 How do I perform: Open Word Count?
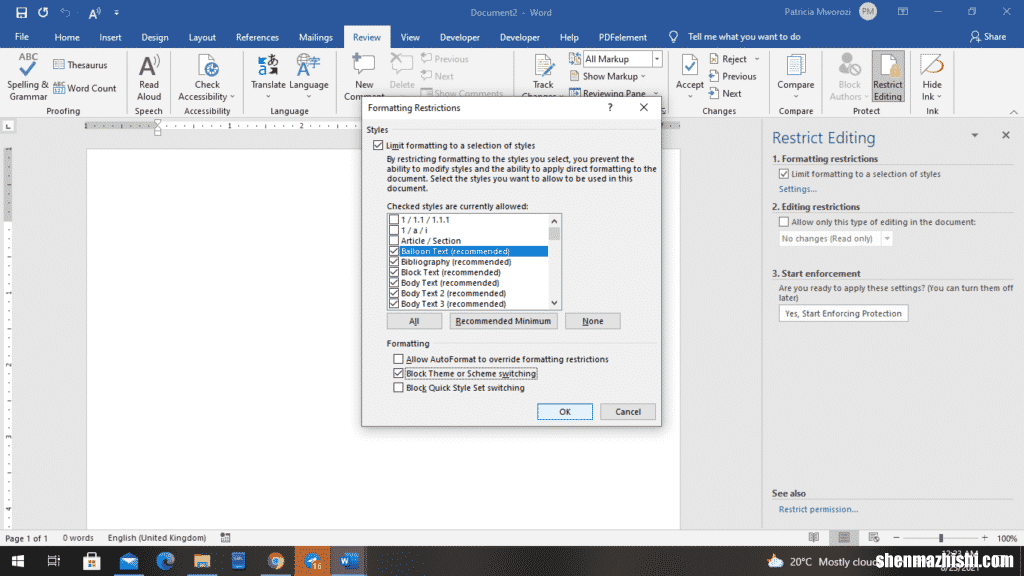pyautogui.click(x=85, y=88)
